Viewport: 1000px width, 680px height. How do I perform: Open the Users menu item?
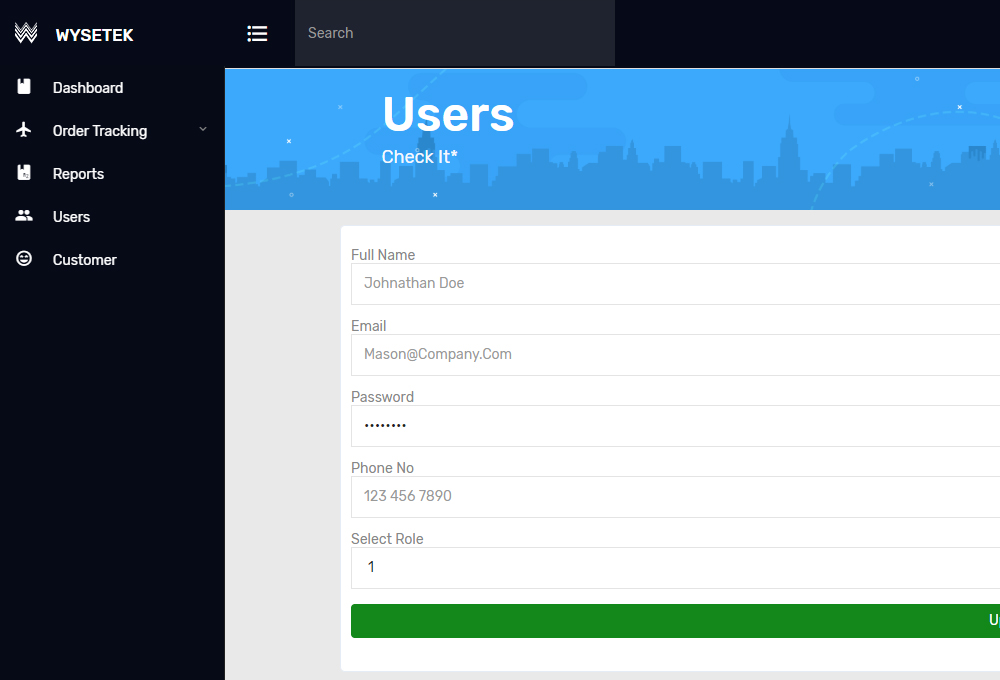71,217
